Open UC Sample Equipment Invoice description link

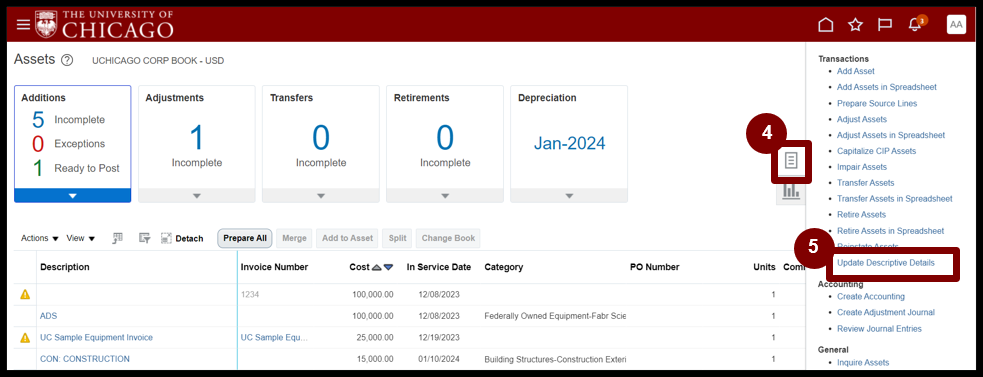coord(97,337)
